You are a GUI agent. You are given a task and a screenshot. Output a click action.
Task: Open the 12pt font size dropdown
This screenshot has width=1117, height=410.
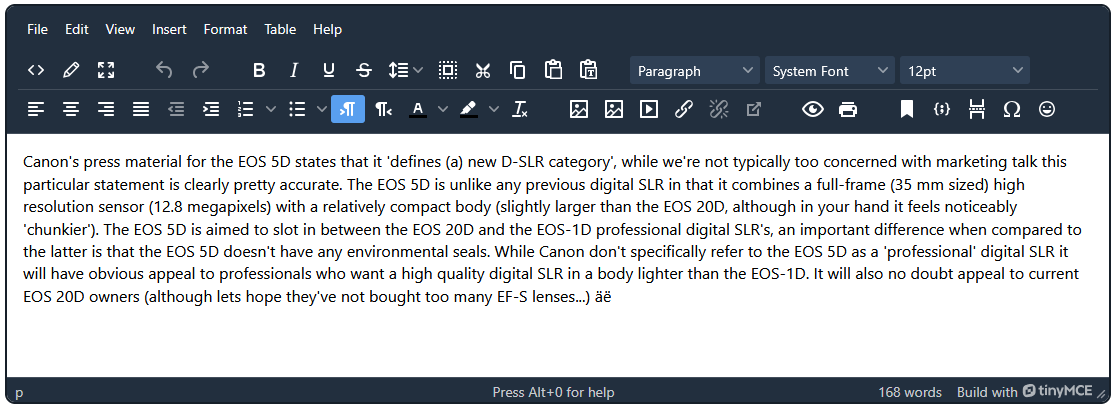pyautogui.click(x=965, y=71)
